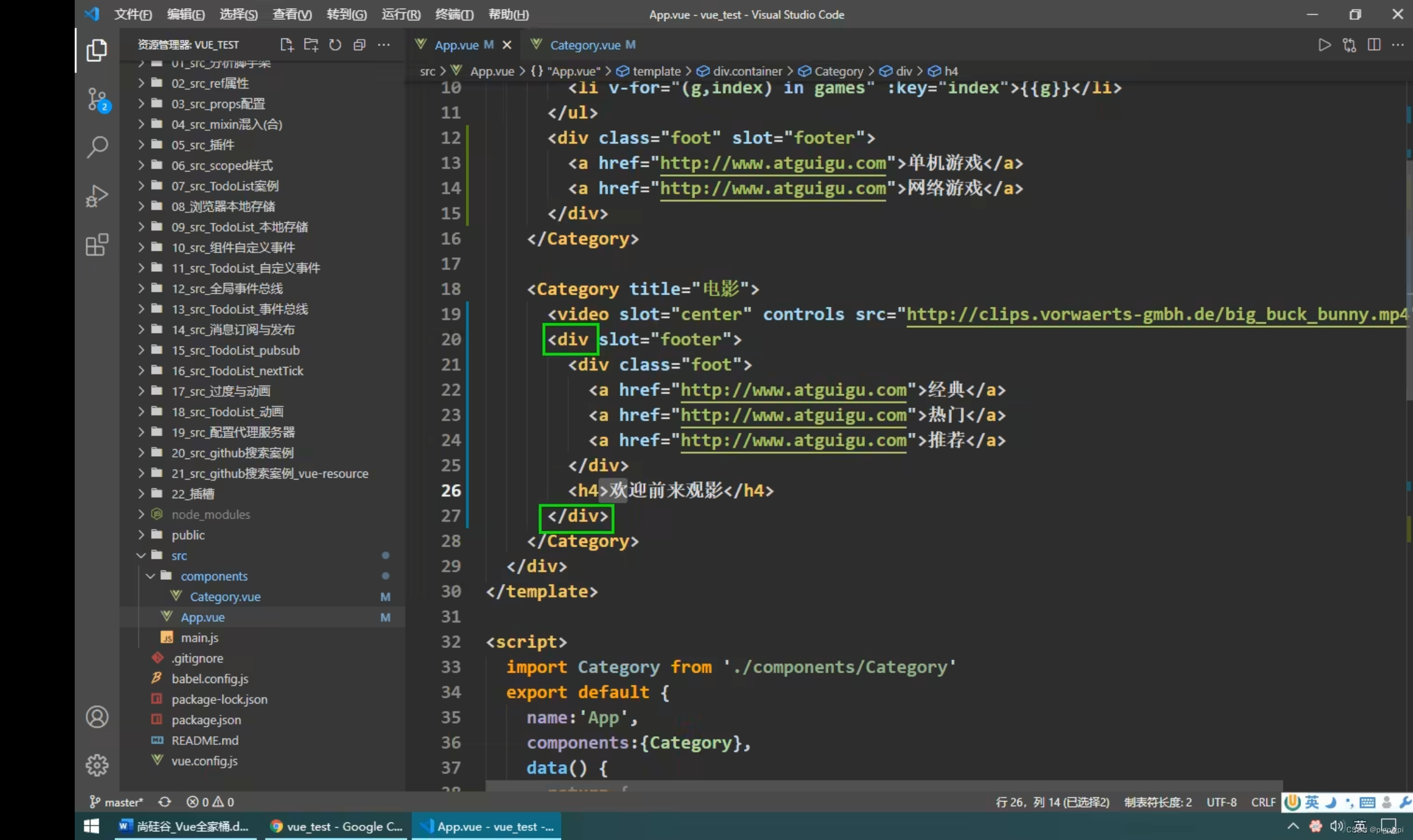The height and width of the screenshot is (840, 1413).
Task: Click the run code play icon
Action: point(1324,45)
